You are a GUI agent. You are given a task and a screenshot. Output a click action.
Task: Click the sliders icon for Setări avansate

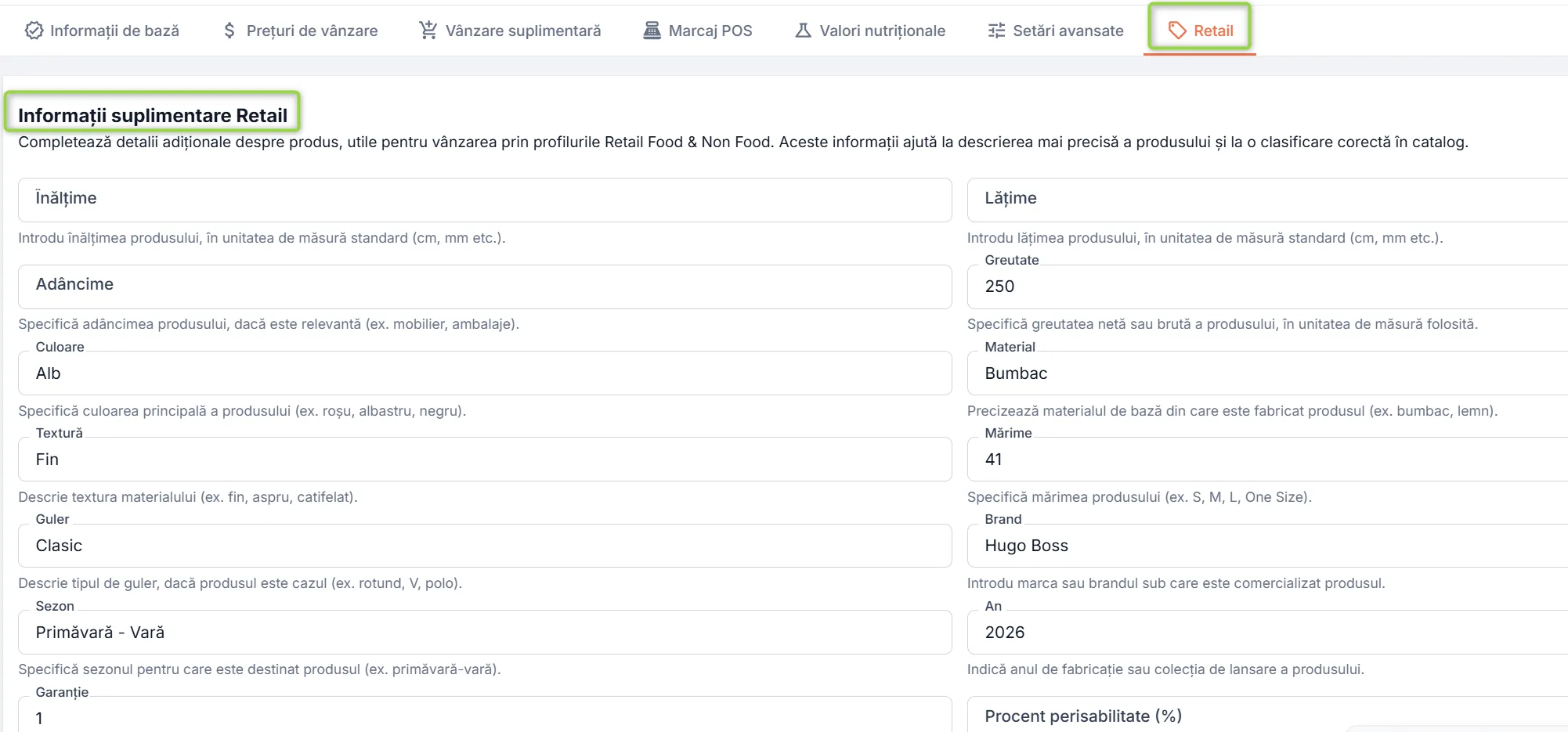click(996, 31)
